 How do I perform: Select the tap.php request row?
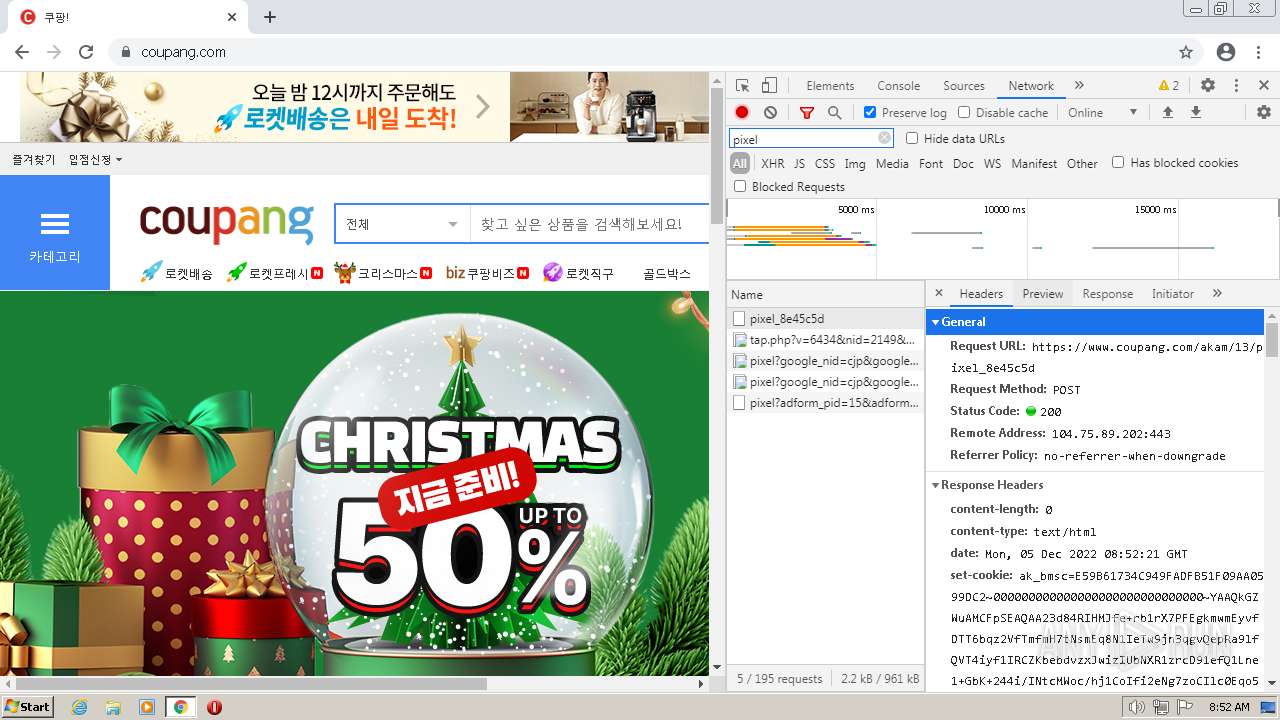(x=825, y=340)
